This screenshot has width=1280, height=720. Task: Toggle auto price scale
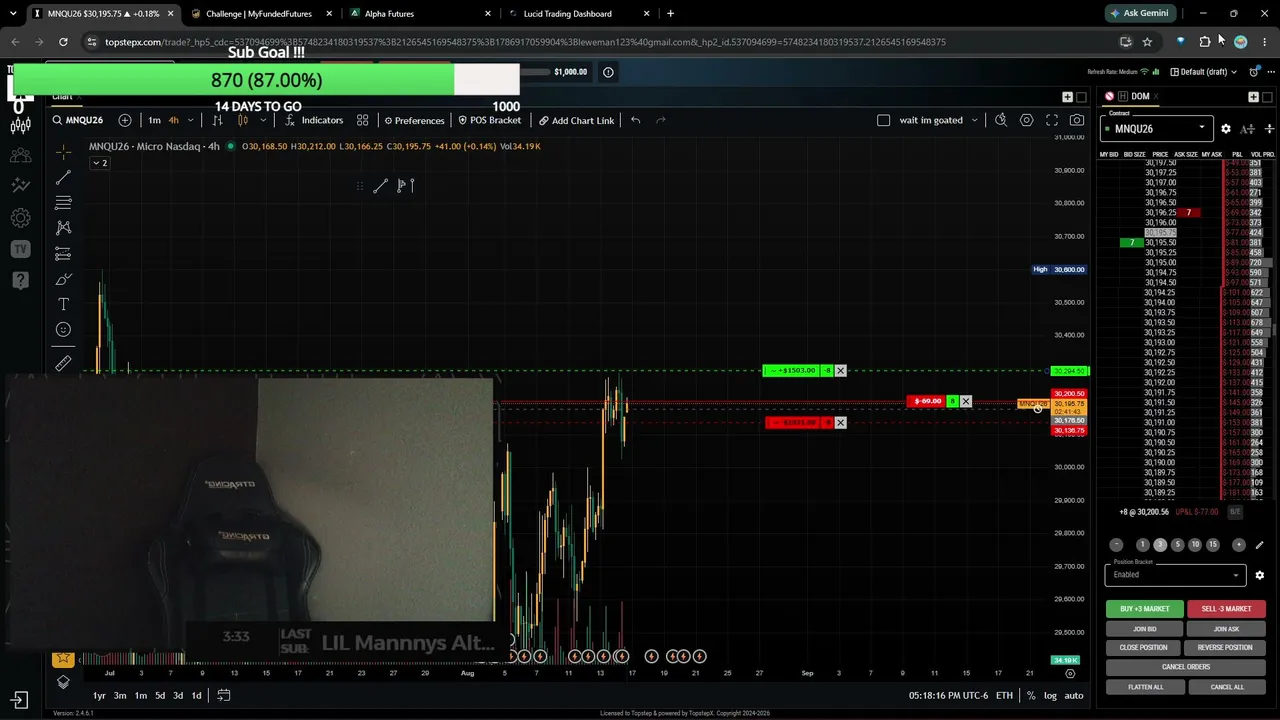coord(1073,695)
